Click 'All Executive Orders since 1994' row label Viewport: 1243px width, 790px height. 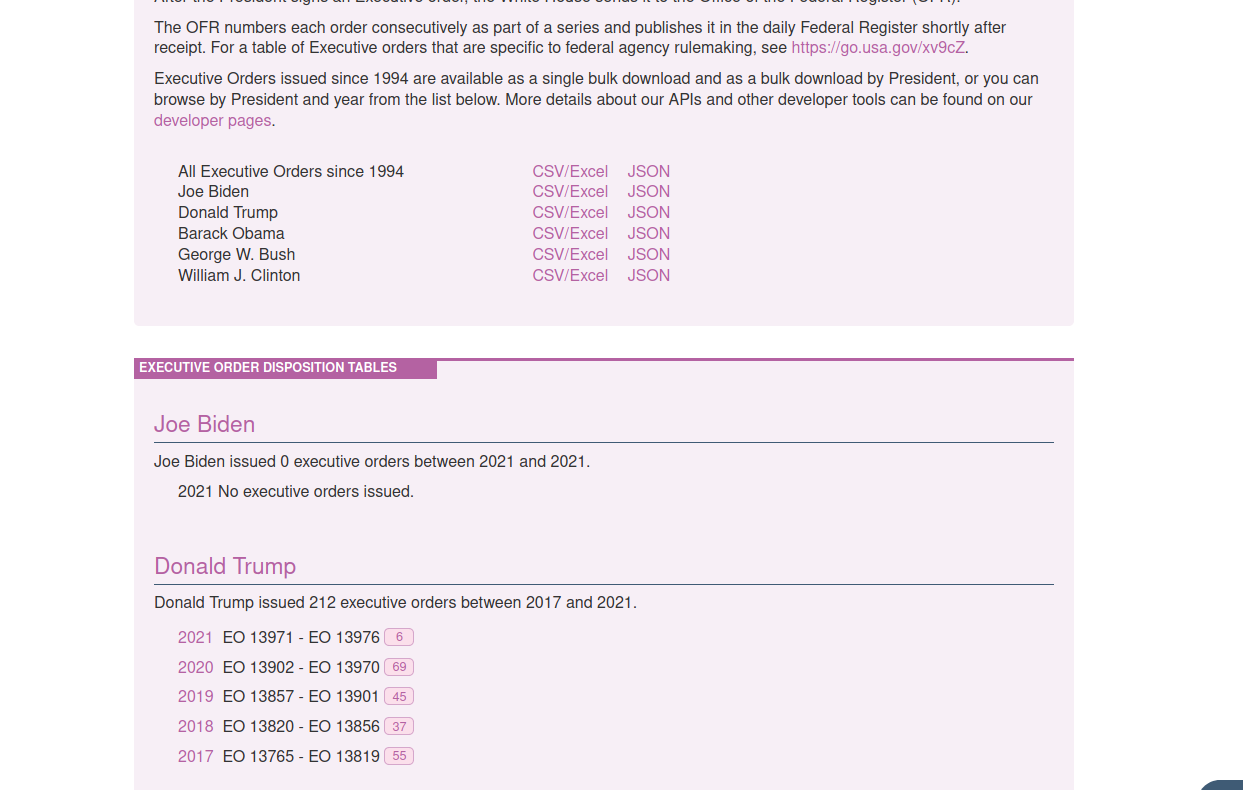point(291,172)
